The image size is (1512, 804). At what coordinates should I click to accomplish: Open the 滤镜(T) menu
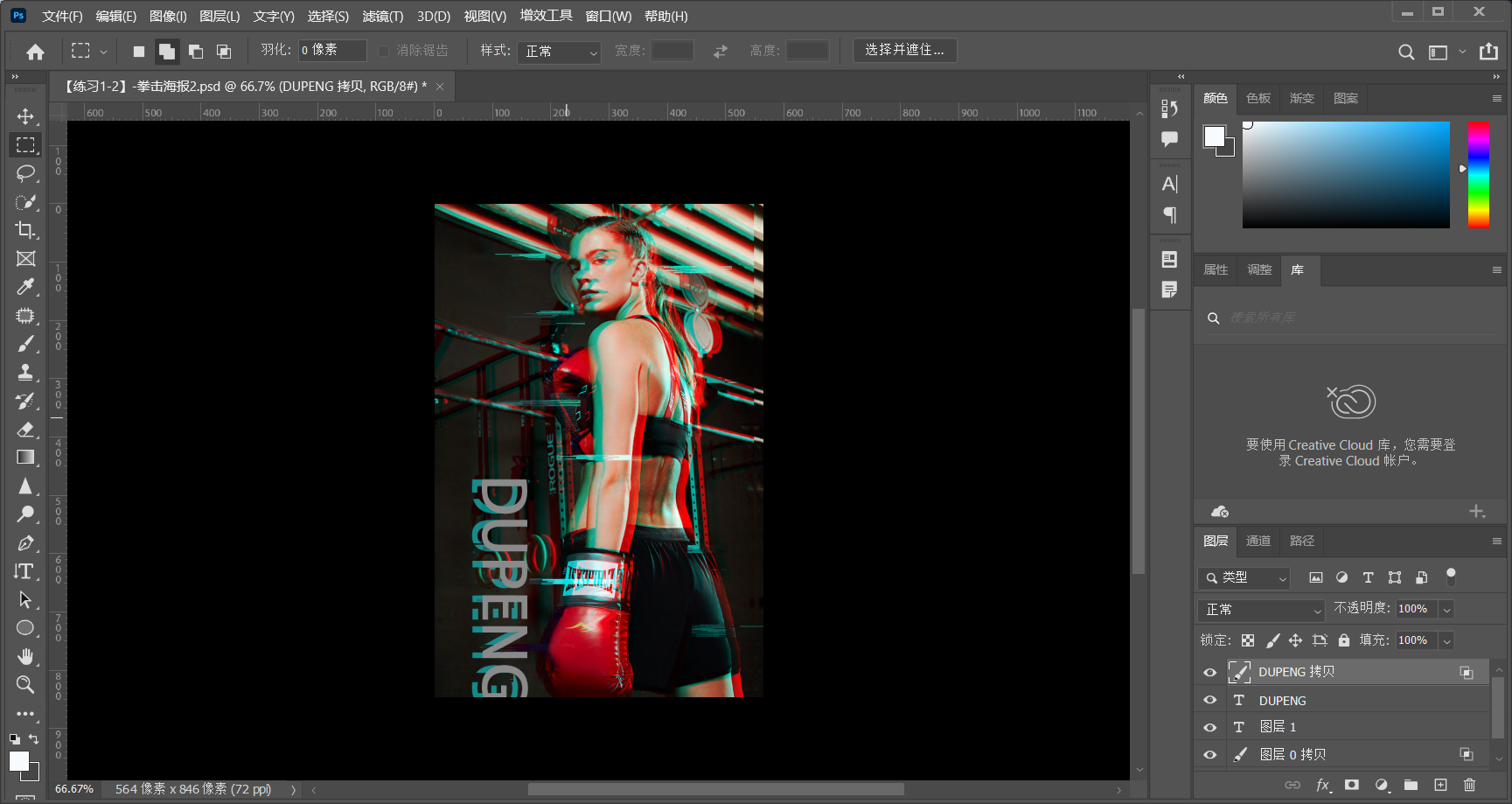point(383,16)
